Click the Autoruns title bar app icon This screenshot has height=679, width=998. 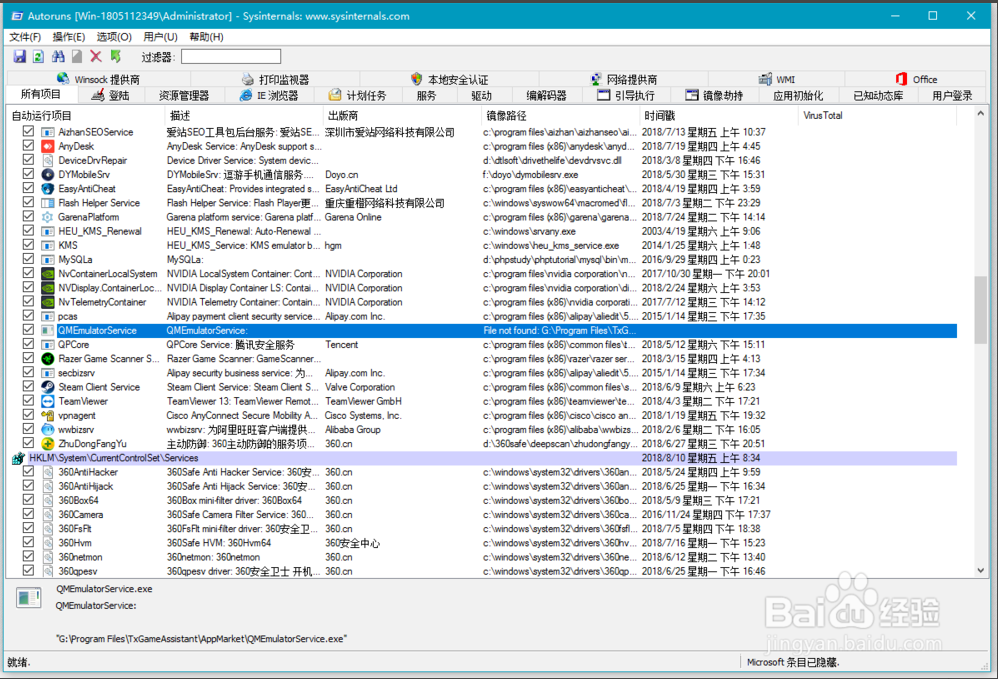coord(17,16)
